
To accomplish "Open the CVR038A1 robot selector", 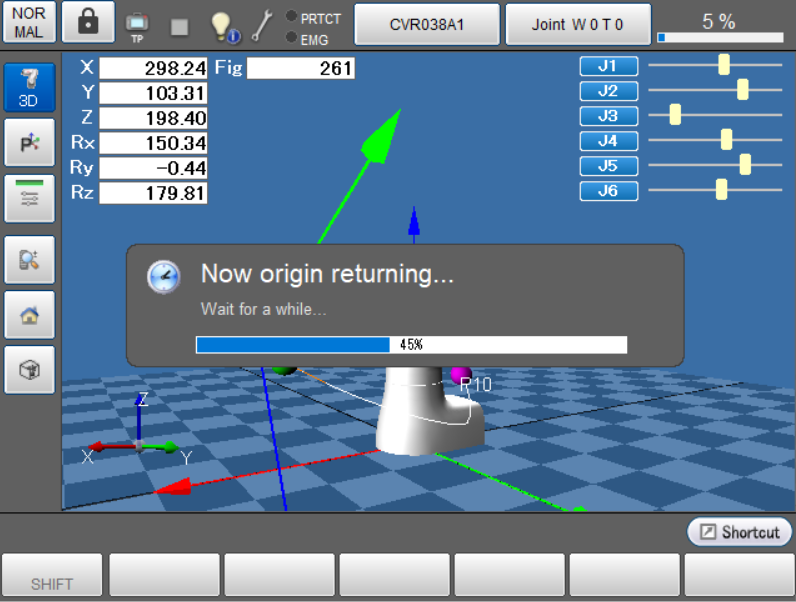I will 427,24.
